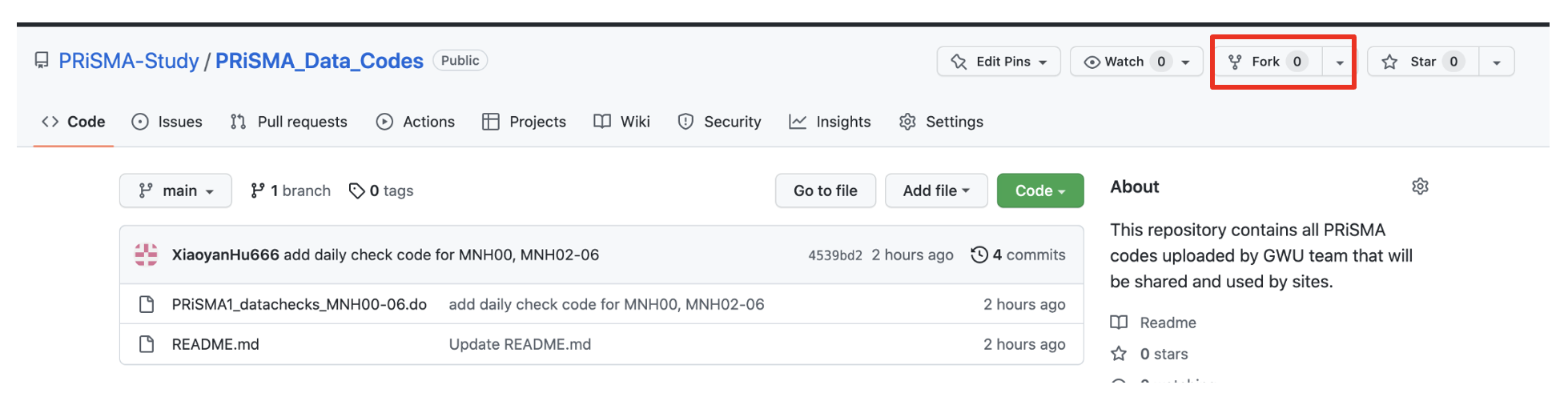Open the Insights tab
The width and height of the screenshot is (1568, 413).
click(x=830, y=122)
